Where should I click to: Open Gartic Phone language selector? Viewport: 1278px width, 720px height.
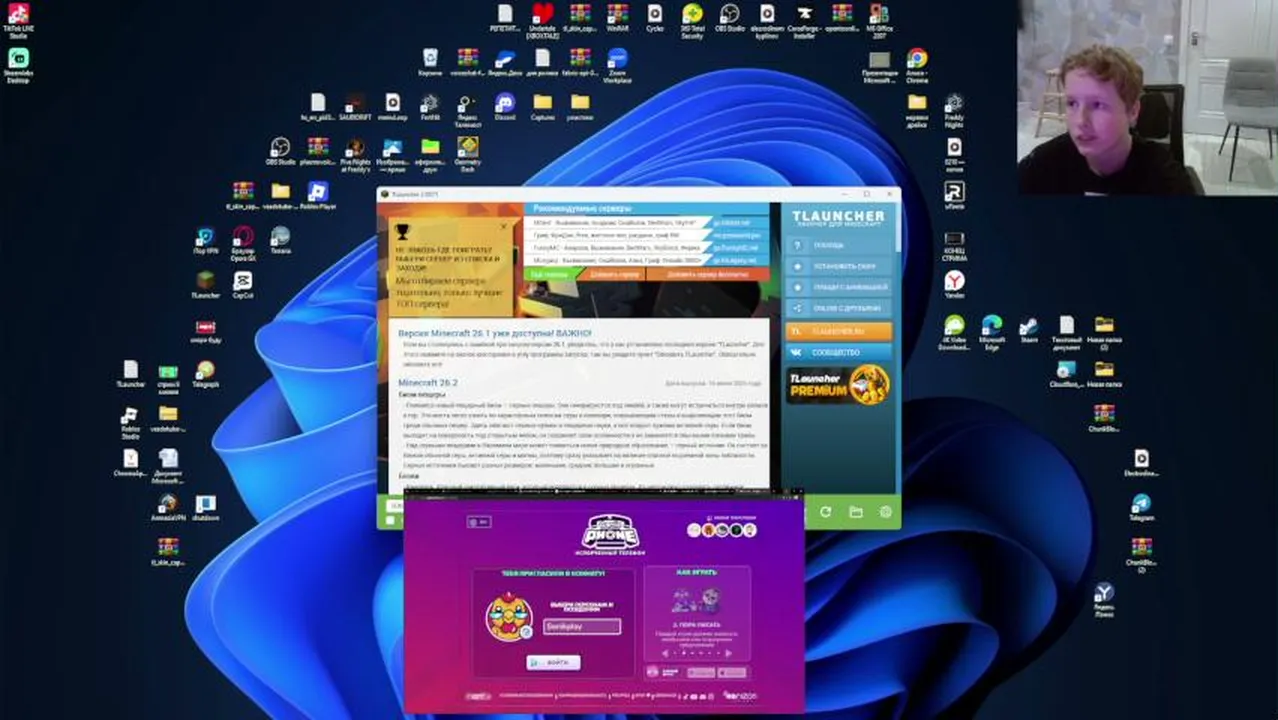479,522
